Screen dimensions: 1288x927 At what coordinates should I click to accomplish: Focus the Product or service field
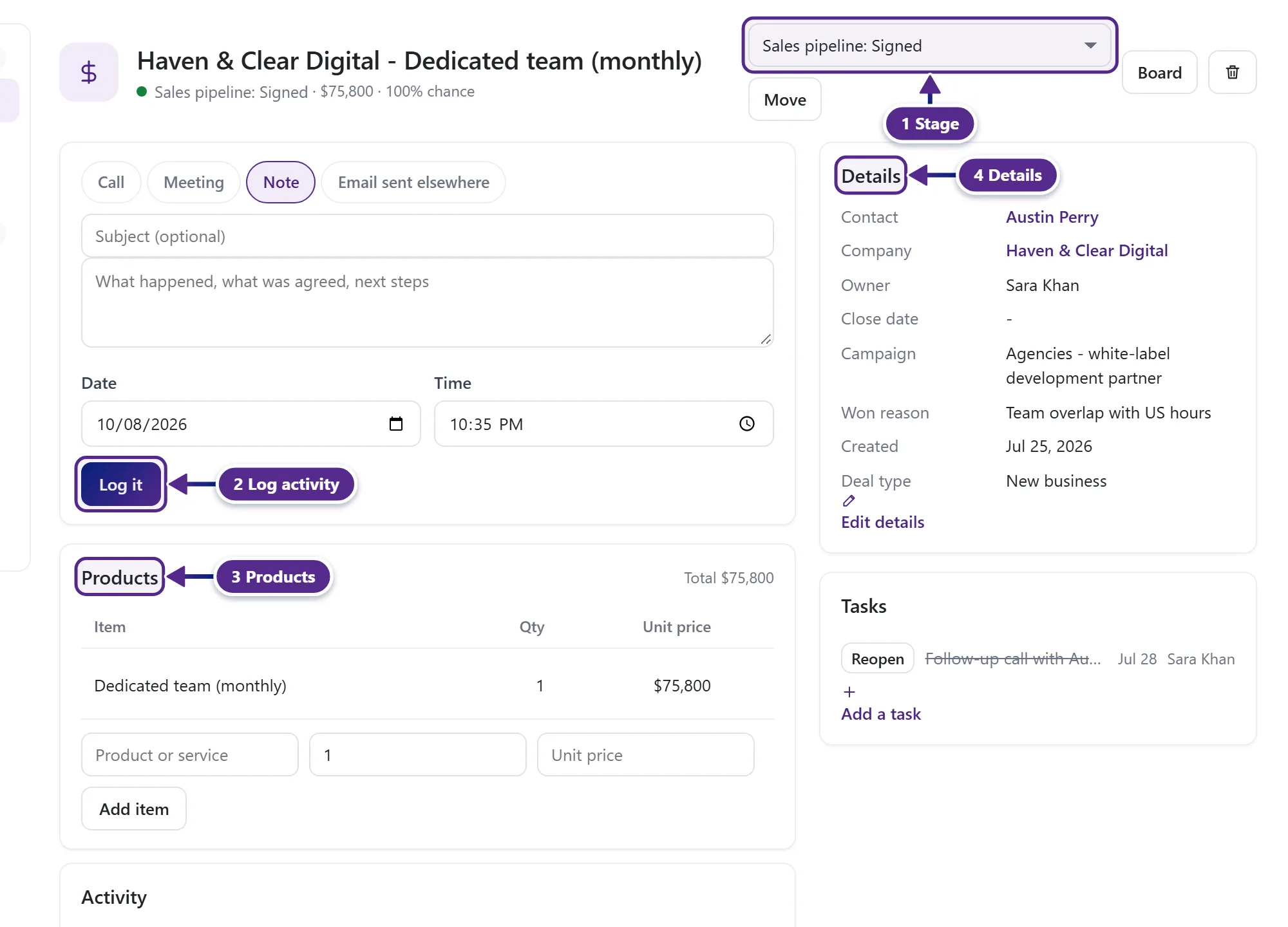[190, 754]
